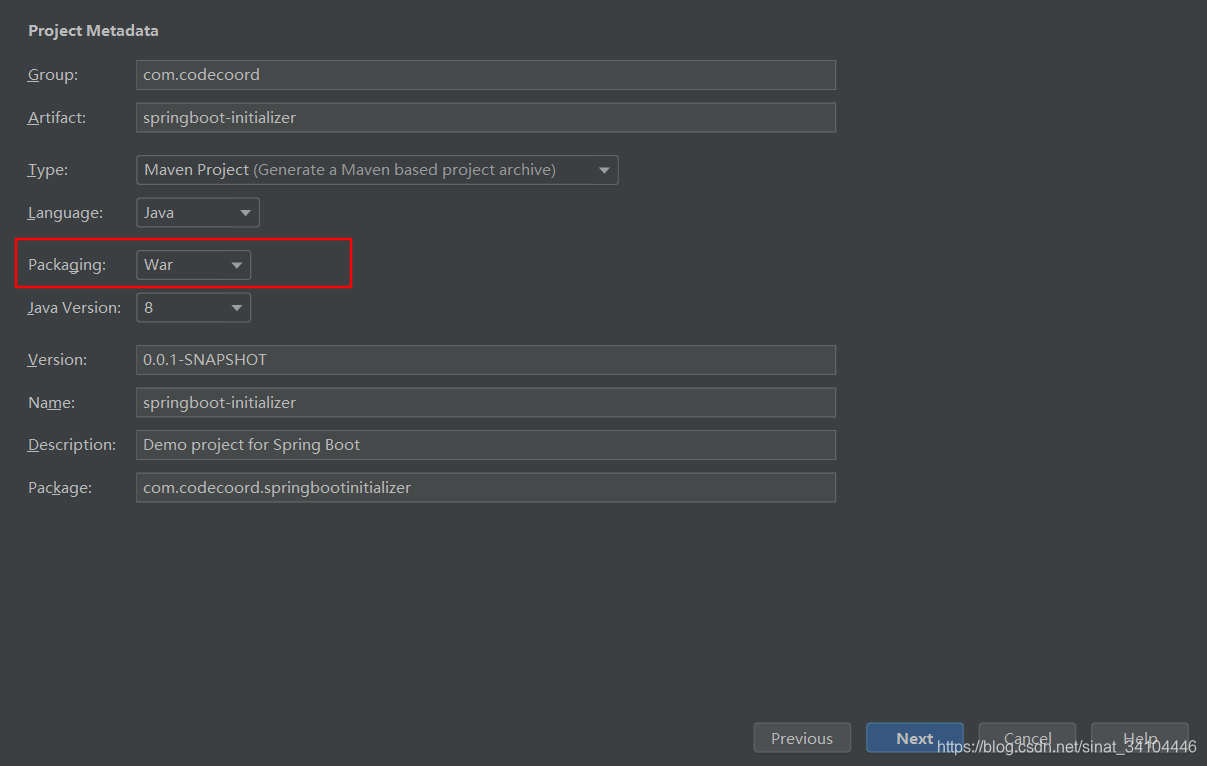The image size is (1207, 766).
Task: Click the Next button
Action: (x=914, y=738)
